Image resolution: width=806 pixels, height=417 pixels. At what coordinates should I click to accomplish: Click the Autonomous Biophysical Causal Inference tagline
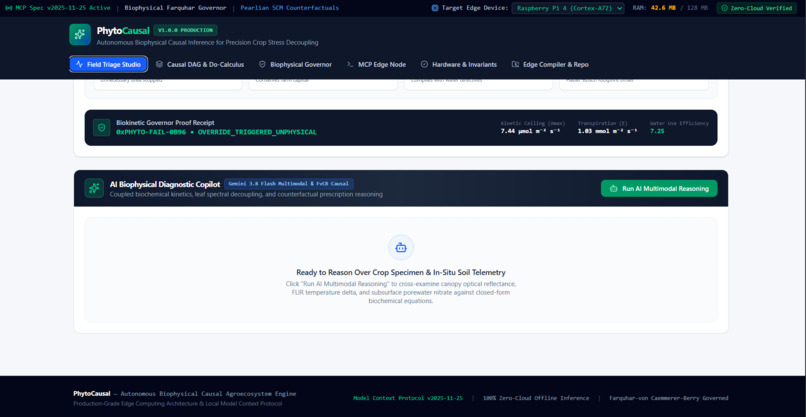coord(207,43)
